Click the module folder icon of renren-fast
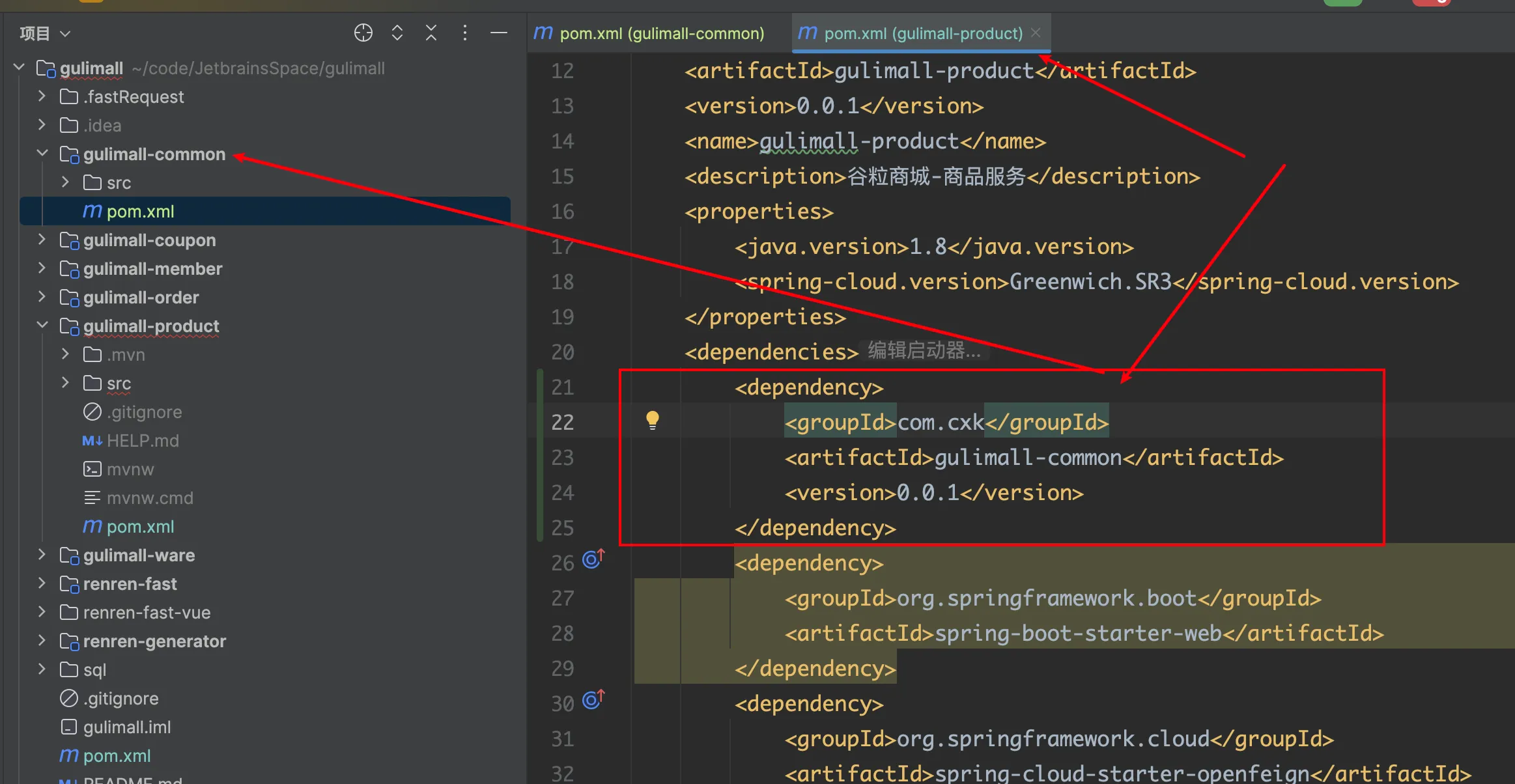The image size is (1515, 784). click(69, 584)
